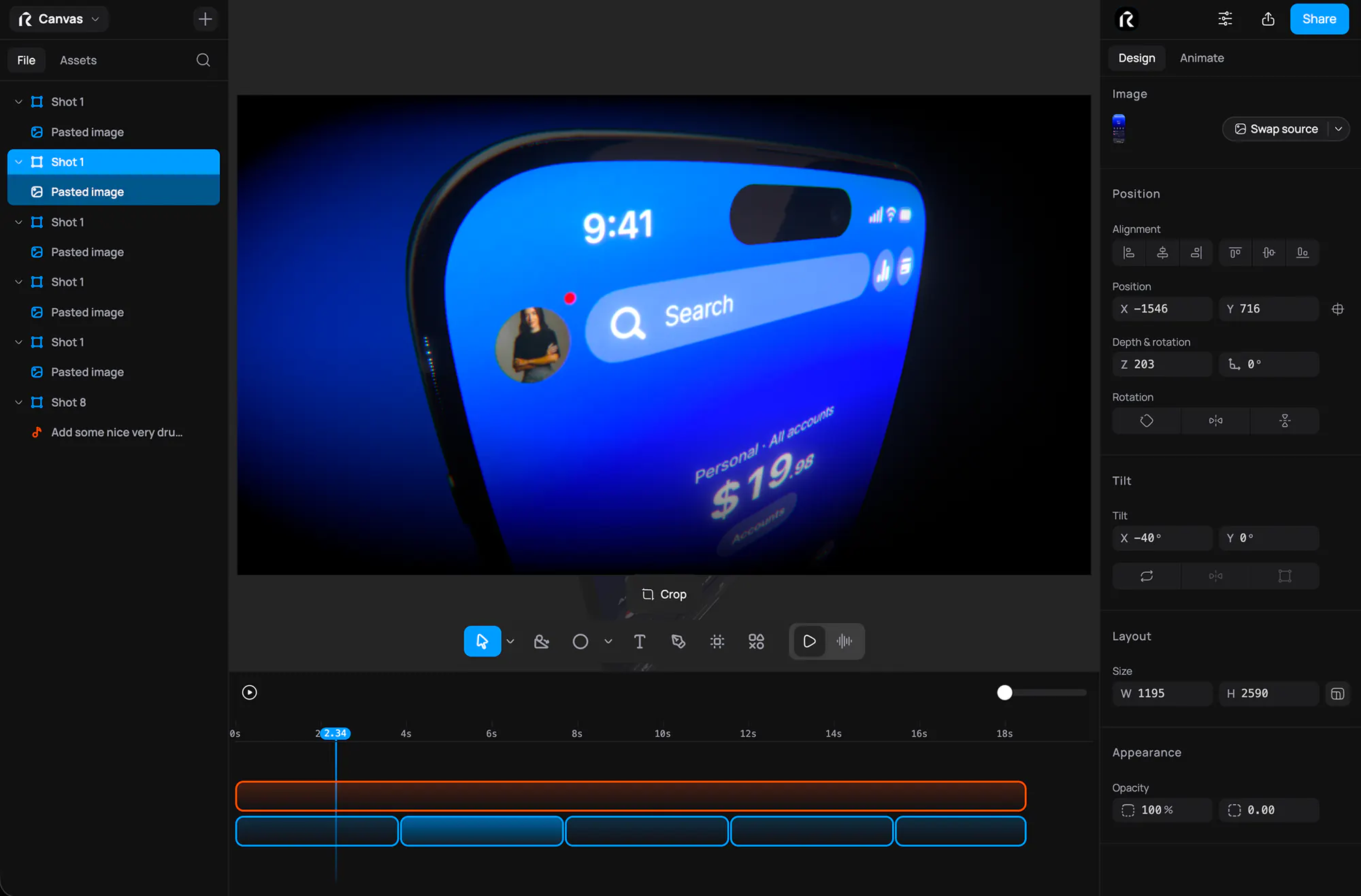
Task: Open the Canvas menu dropdown
Action: 59,19
